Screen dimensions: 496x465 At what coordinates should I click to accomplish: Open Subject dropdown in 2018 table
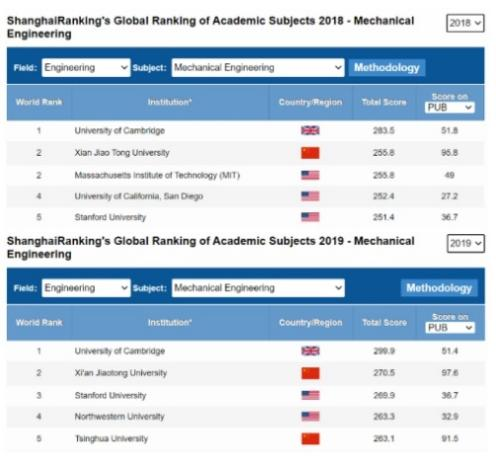258,68
